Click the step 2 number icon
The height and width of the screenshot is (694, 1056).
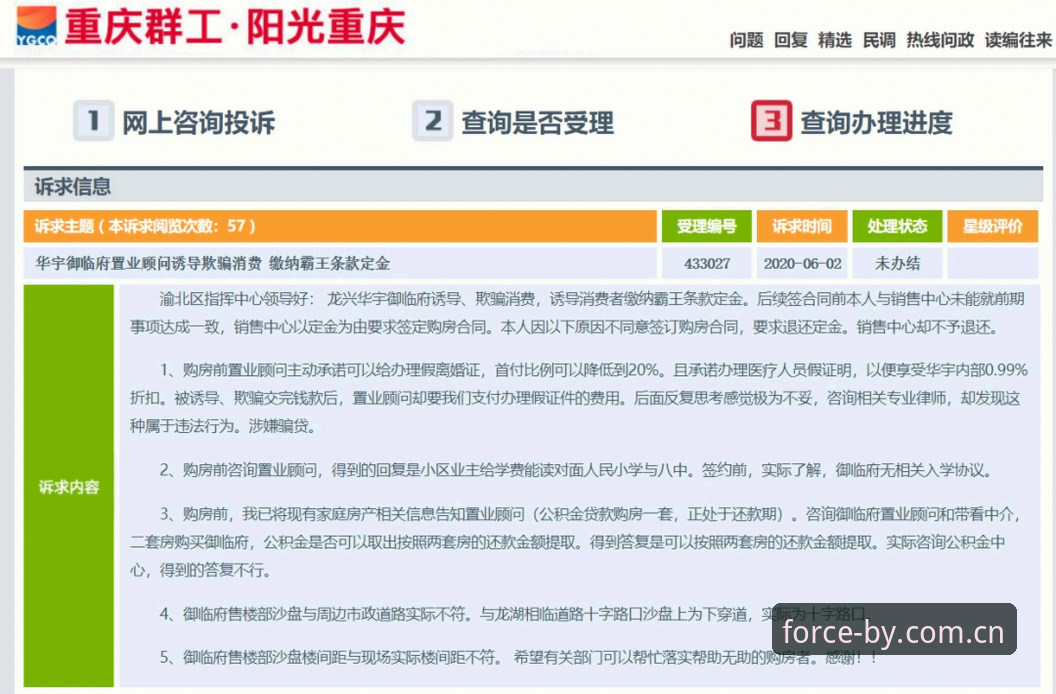[x=432, y=121]
